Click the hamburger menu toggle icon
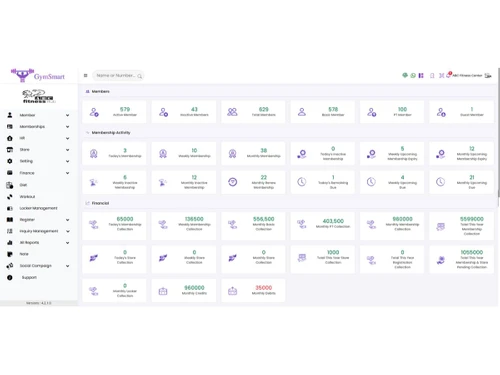The image size is (500, 375). point(86,76)
